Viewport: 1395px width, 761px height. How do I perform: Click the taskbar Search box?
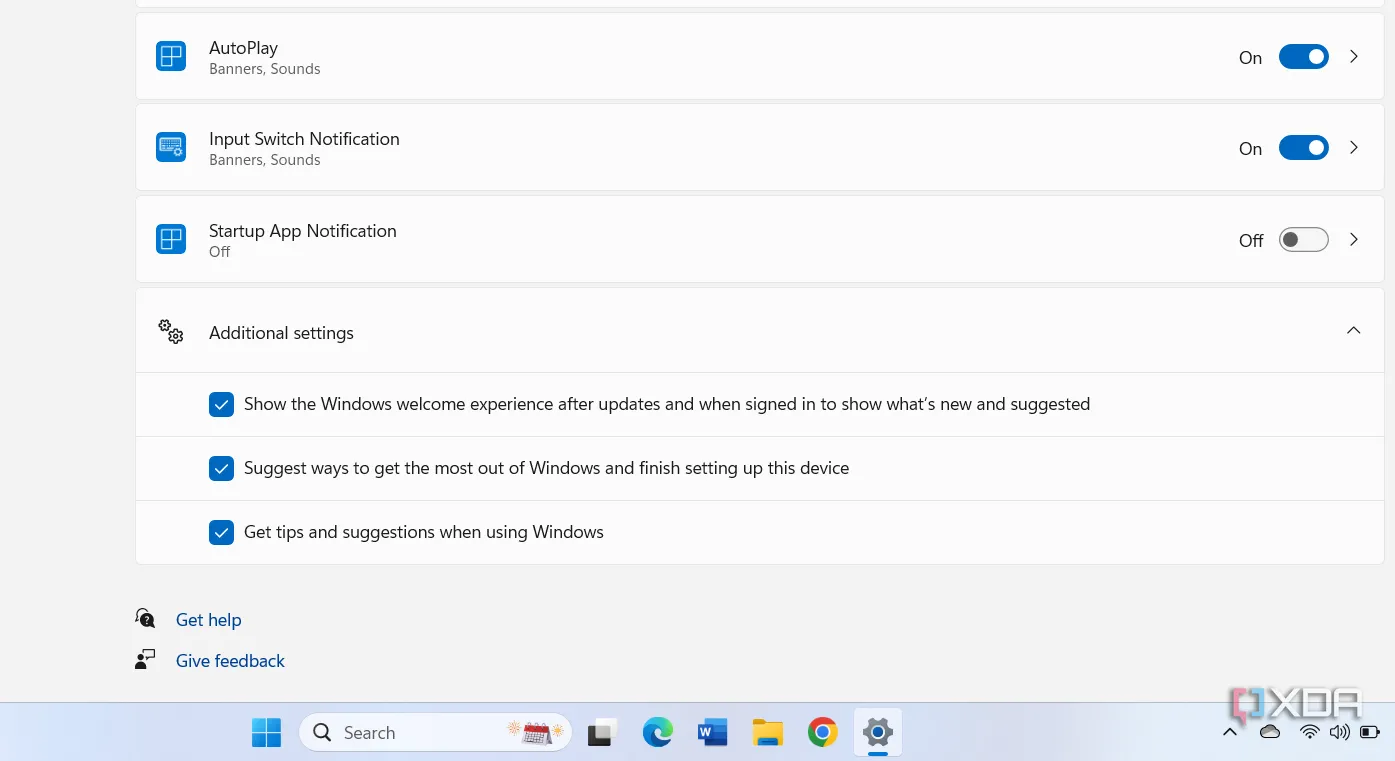(x=435, y=733)
